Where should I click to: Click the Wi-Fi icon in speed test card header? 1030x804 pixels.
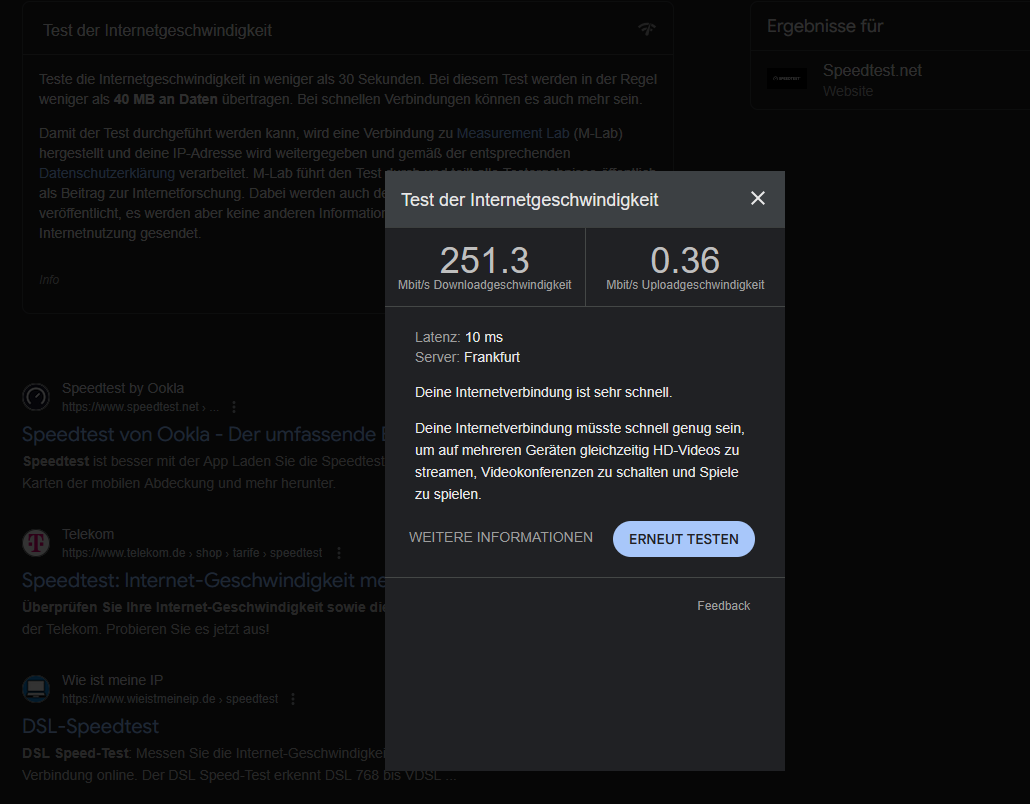tap(647, 29)
